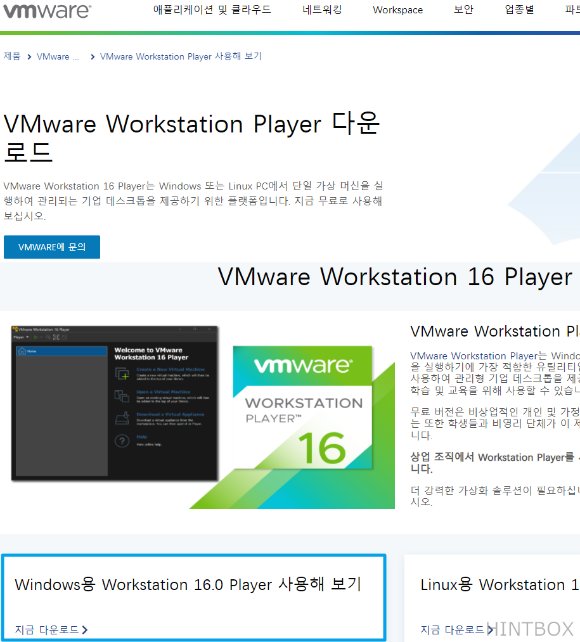The width and height of the screenshot is (580, 642).
Task: Click the Windows용 Workstation 16.0 Player 사용해 보기 heading
Action: (188, 584)
